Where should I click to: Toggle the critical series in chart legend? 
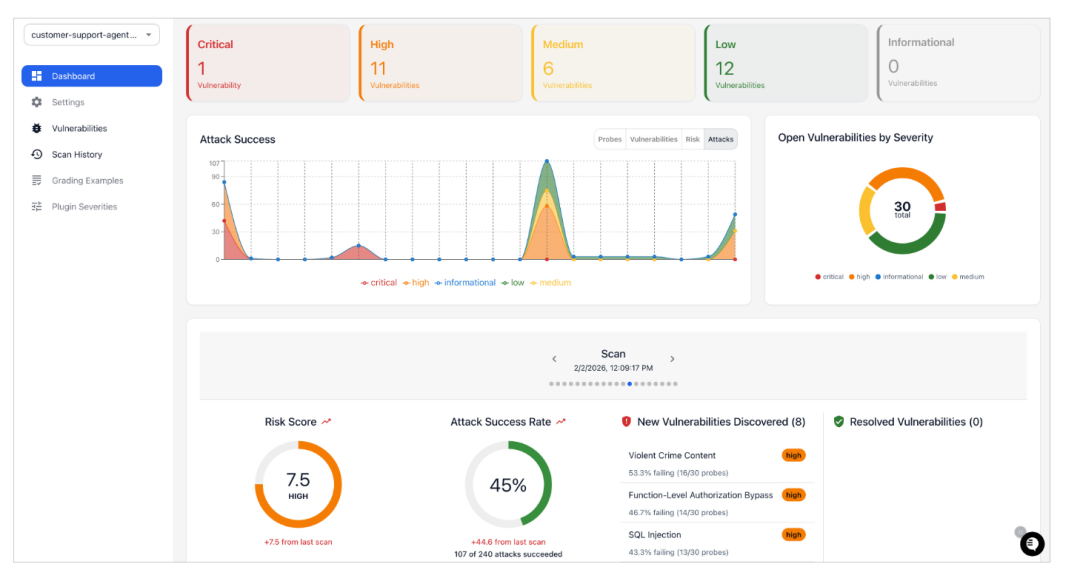(x=379, y=283)
